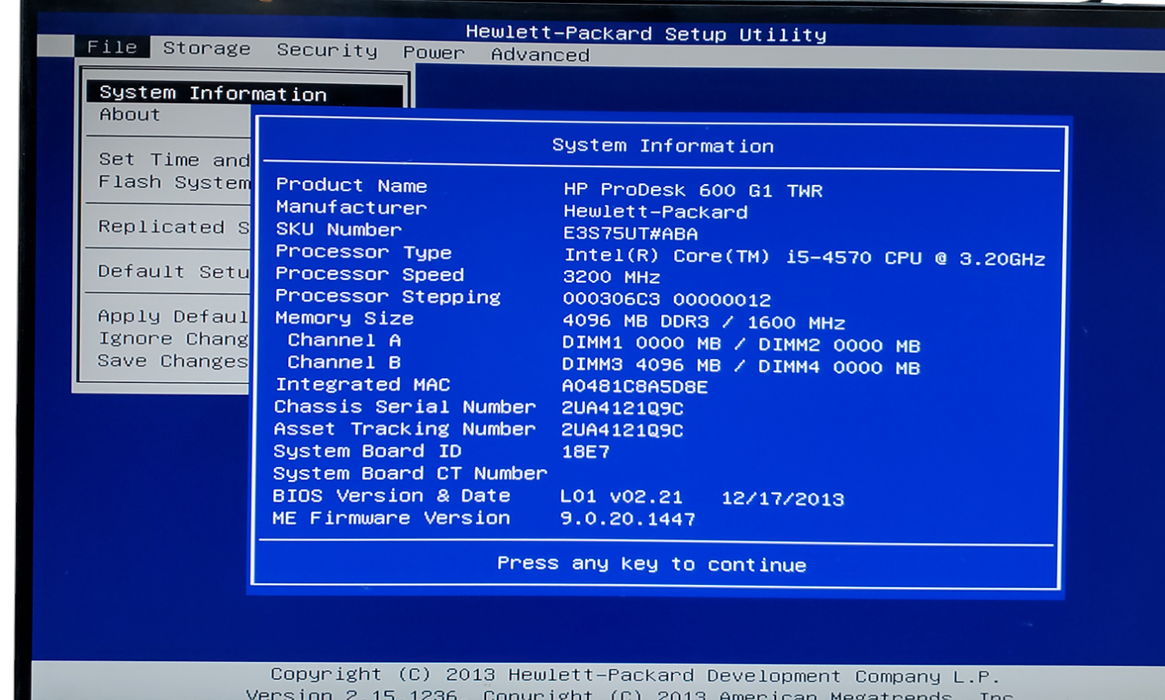Click the System Board CT Number label
The width and height of the screenshot is (1165, 700).
coord(410,473)
